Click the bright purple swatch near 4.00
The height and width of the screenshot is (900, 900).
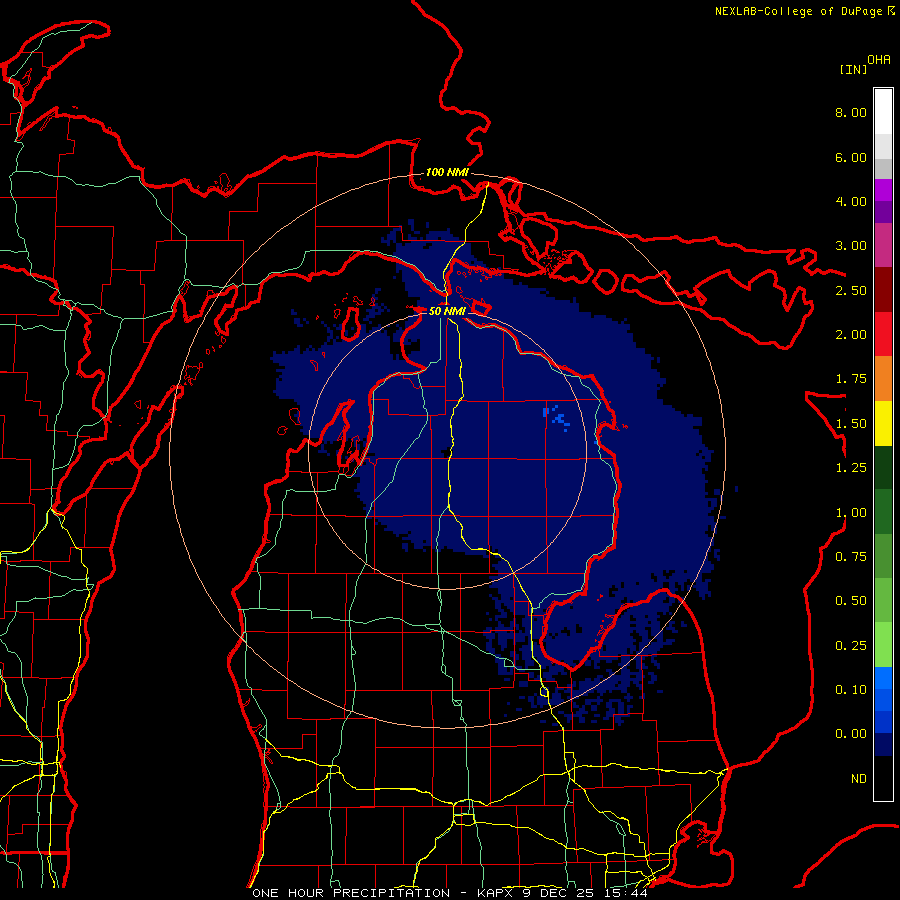tap(883, 190)
